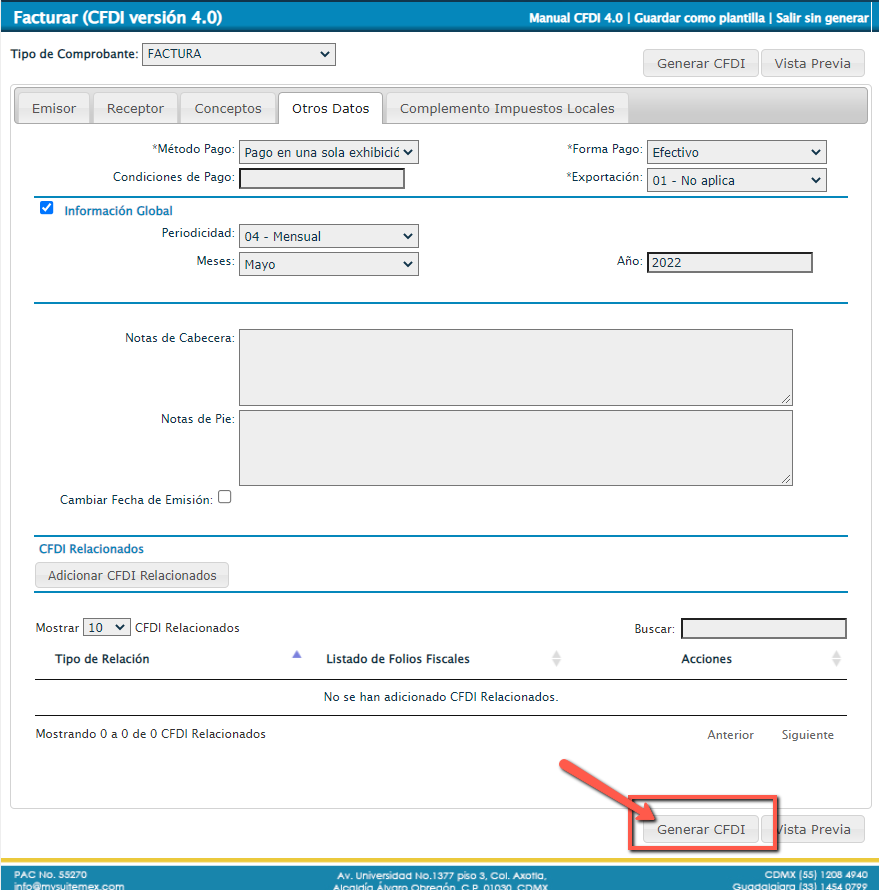Sort by Tipo de Relación column arrow

pos(296,656)
